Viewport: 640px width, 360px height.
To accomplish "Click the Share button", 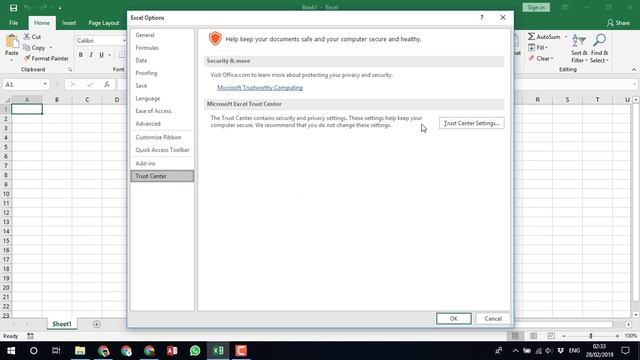I will [x=618, y=23].
